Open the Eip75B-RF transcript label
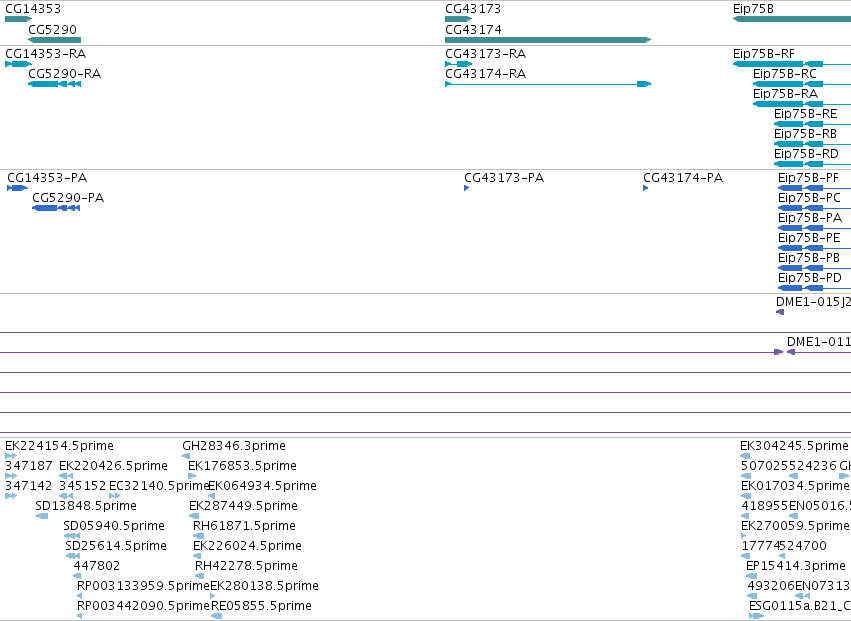Viewport: 851px width, 621px height. (x=764, y=54)
